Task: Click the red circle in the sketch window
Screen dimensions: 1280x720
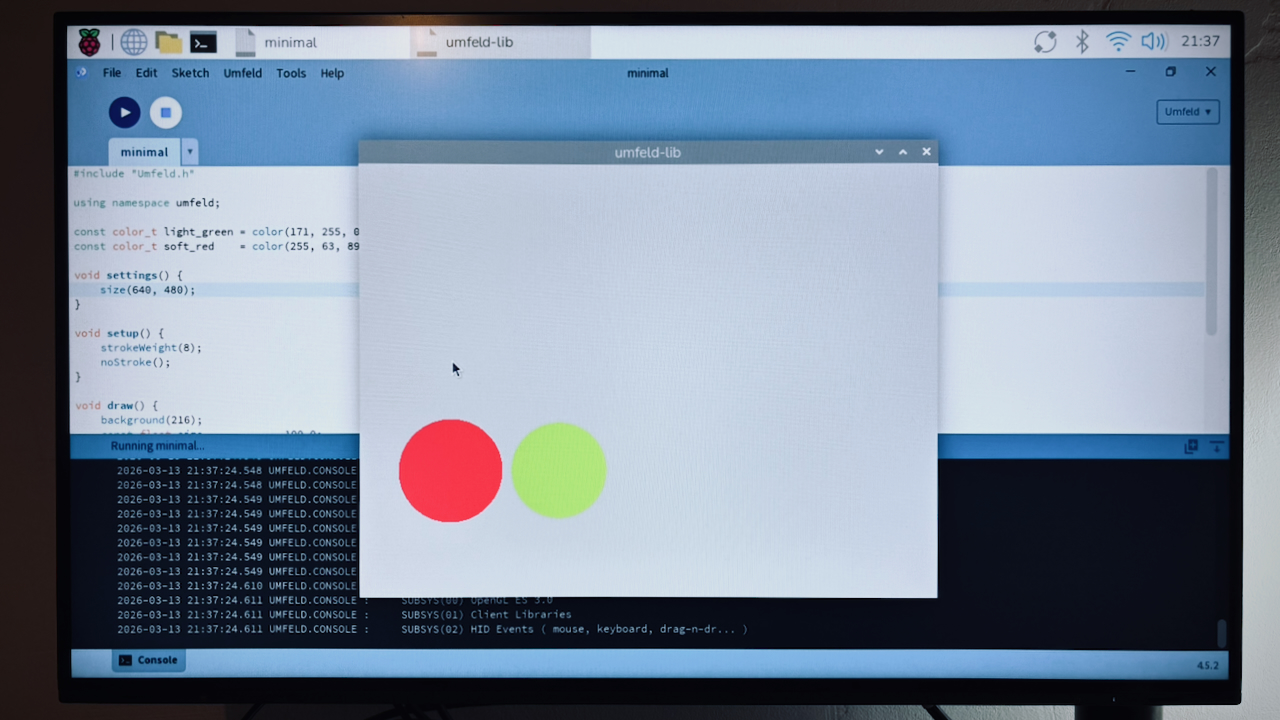Action: point(450,470)
